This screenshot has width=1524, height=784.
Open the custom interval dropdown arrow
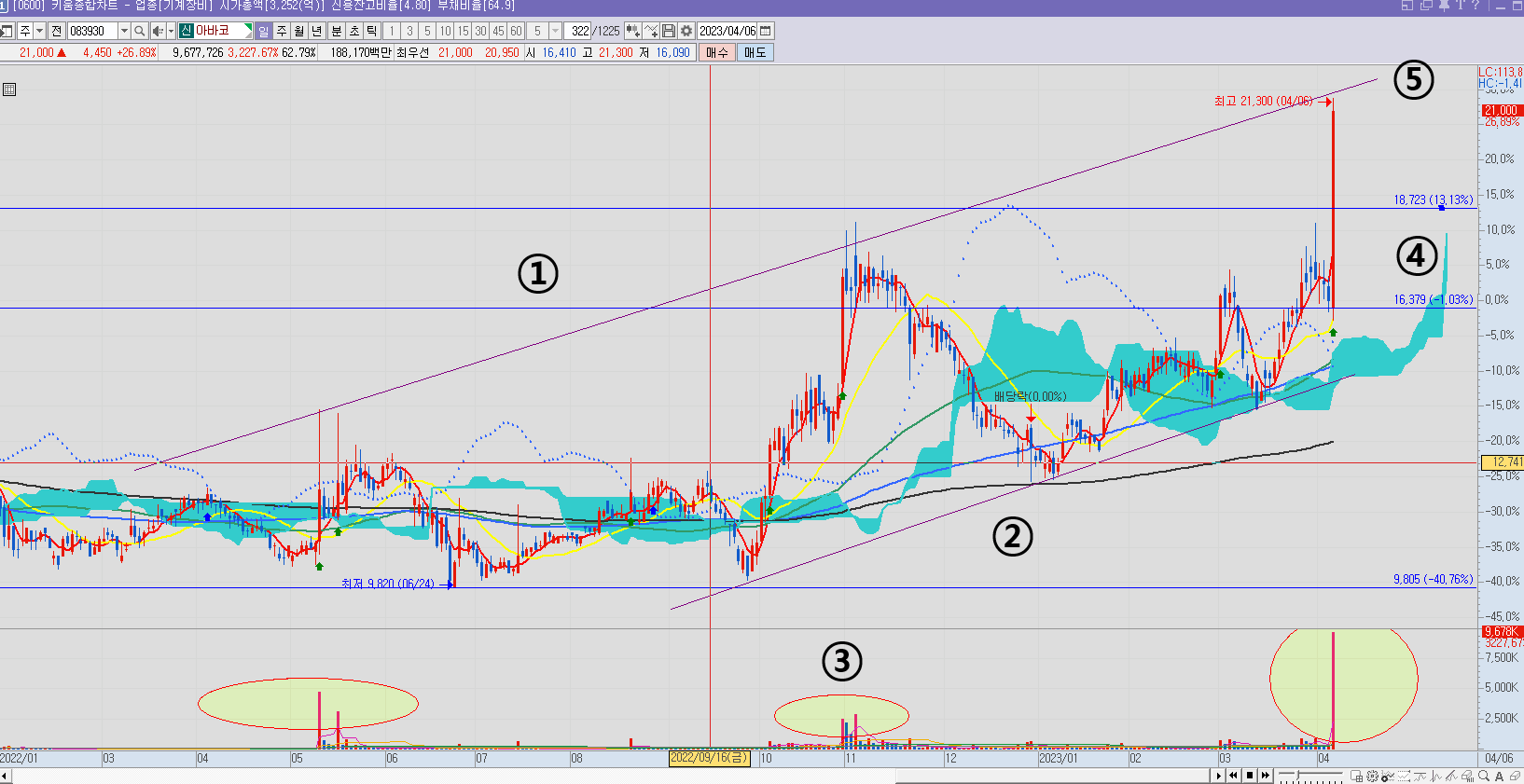[x=555, y=31]
